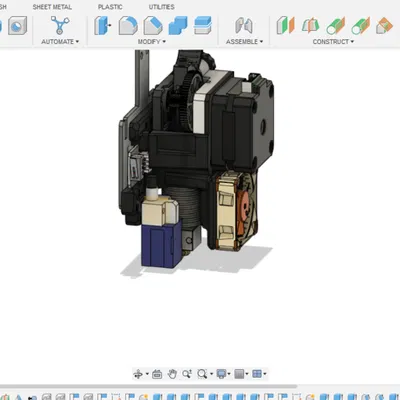Select the Offset Plane tool
The image size is (400, 400).
(x=285, y=25)
